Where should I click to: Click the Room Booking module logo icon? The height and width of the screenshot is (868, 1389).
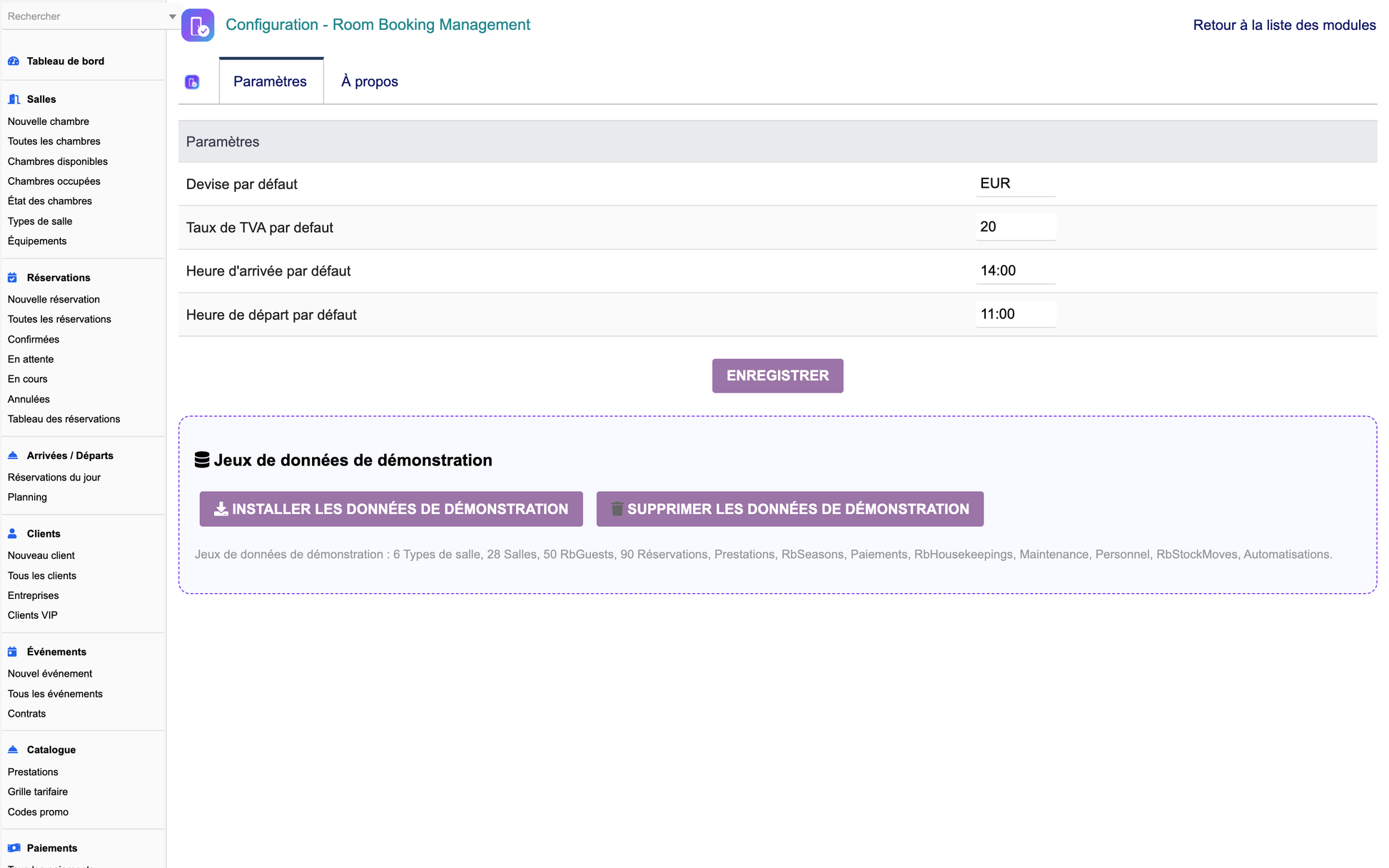(198, 25)
